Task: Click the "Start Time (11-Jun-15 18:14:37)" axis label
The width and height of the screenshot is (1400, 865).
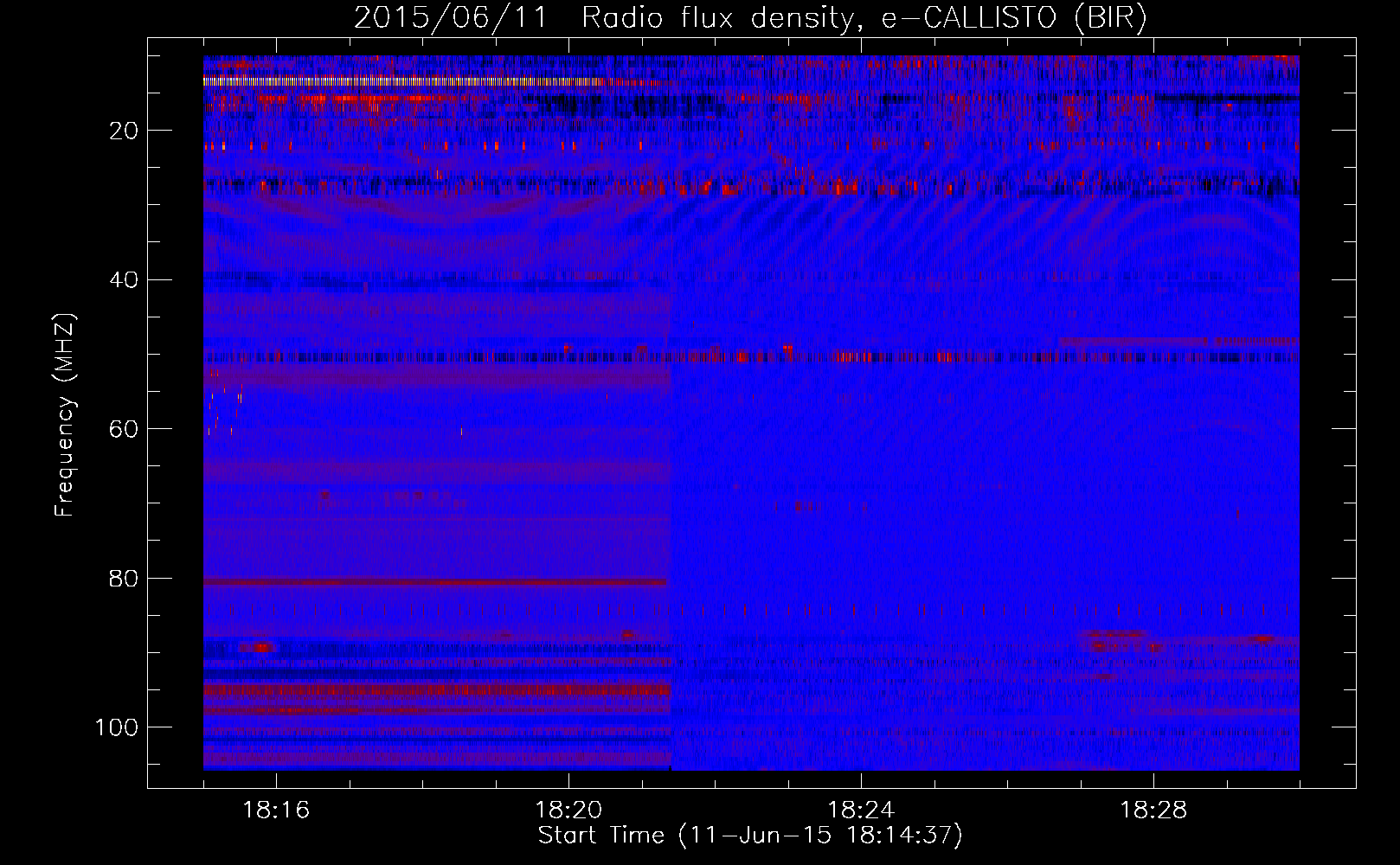Action: click(750, 836)
